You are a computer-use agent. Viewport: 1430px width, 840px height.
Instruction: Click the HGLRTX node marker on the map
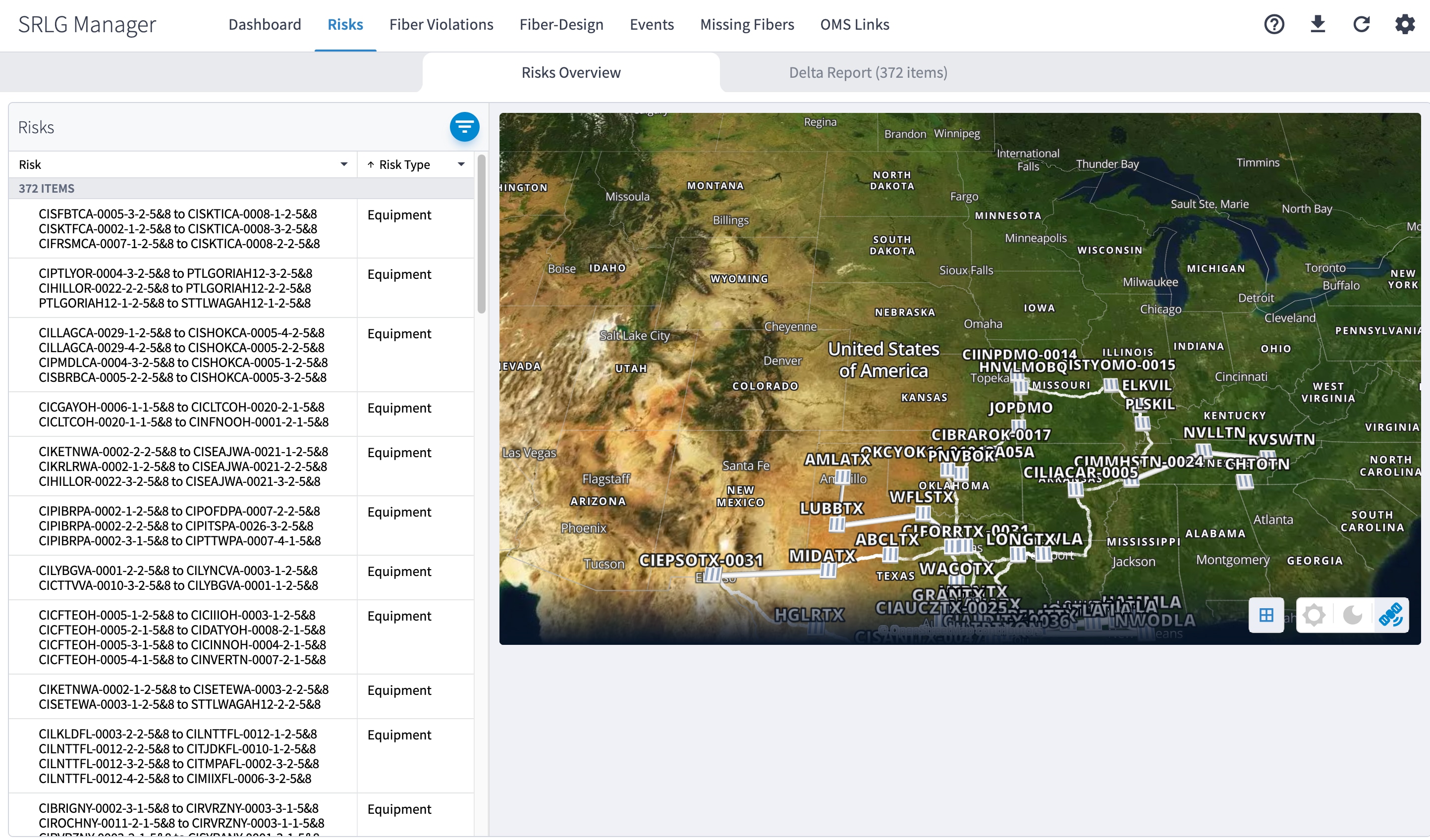coord(816,627)
